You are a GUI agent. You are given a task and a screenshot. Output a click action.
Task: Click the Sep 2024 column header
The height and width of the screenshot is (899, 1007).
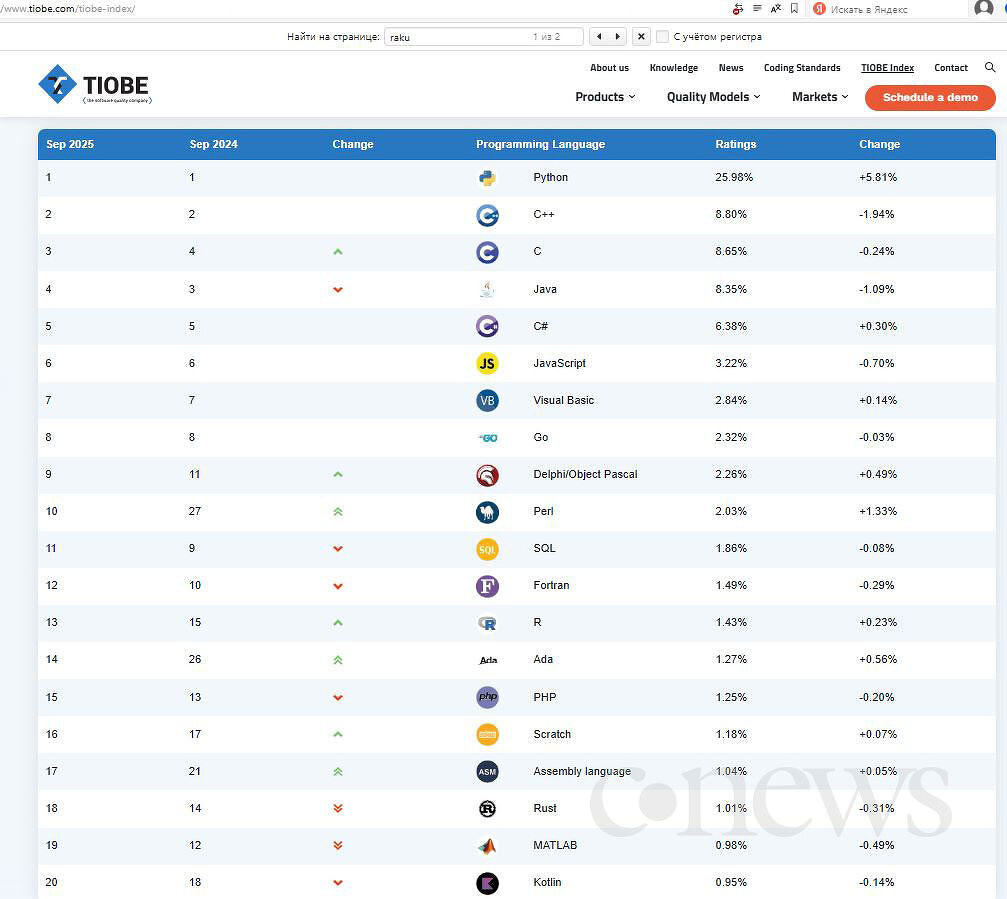[213, 144]
